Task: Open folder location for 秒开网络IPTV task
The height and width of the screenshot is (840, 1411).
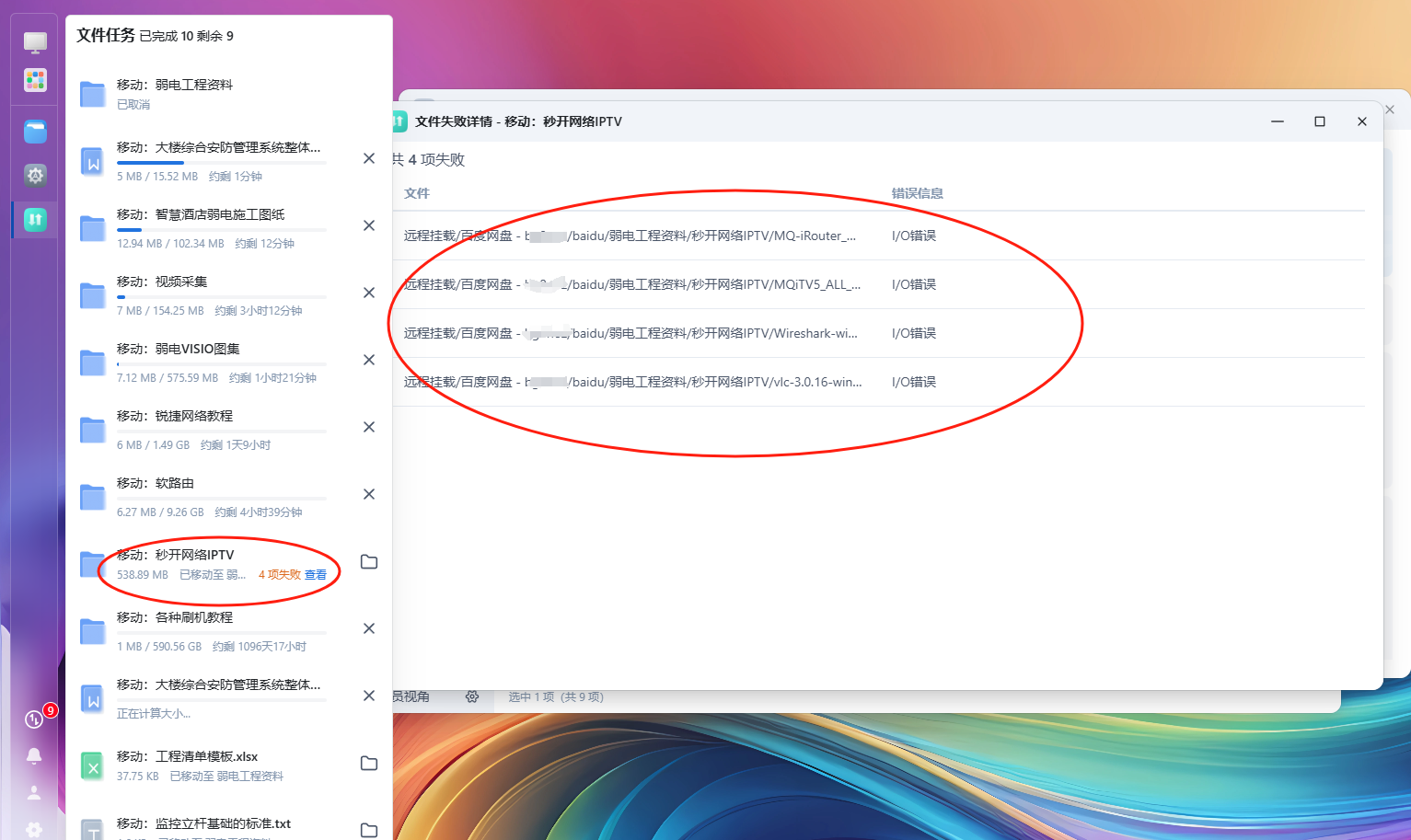Action: [369, 561]
